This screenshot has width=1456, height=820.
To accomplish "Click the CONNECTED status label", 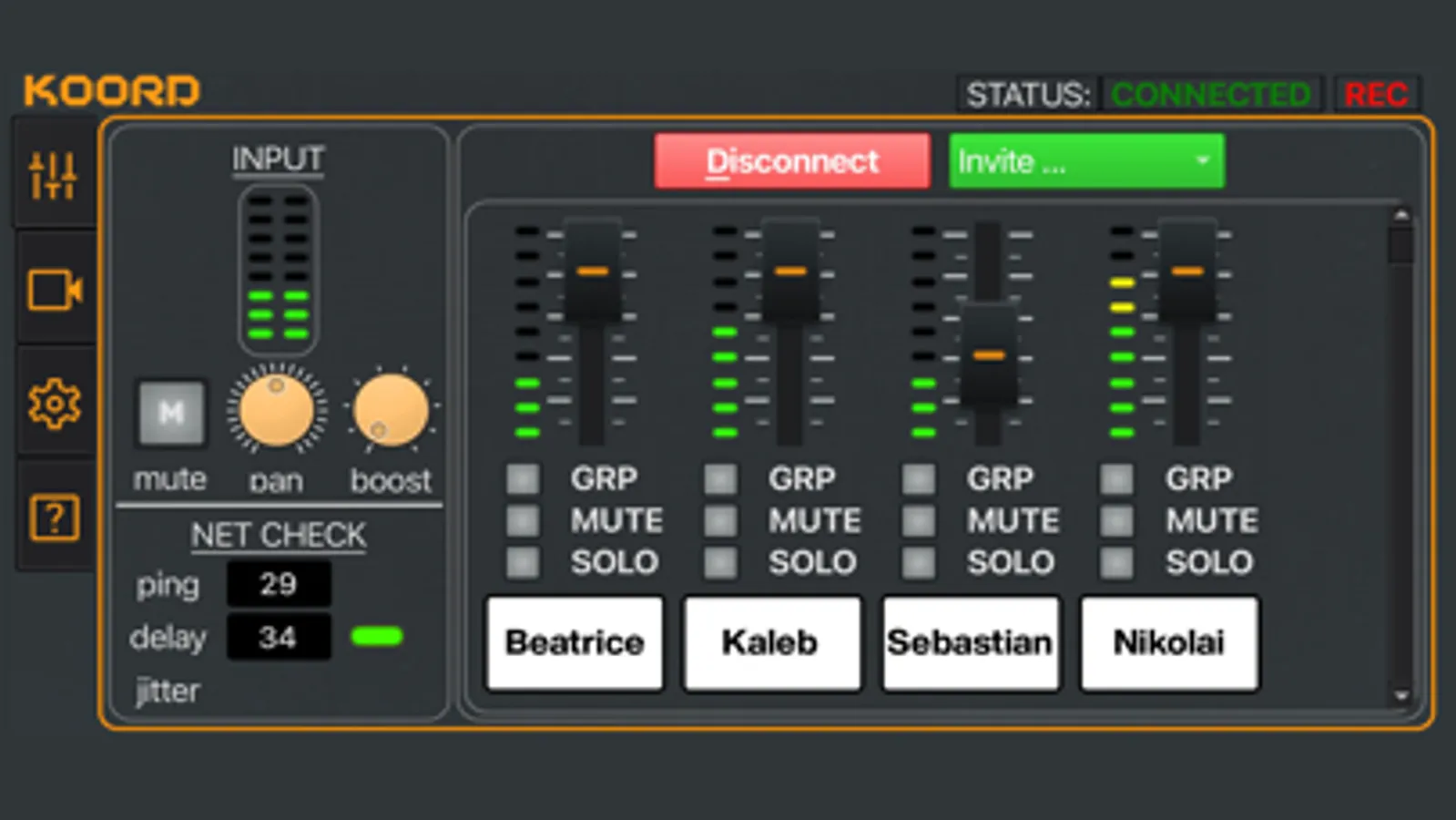I will pyautogui.click(x=1210, y=94).
